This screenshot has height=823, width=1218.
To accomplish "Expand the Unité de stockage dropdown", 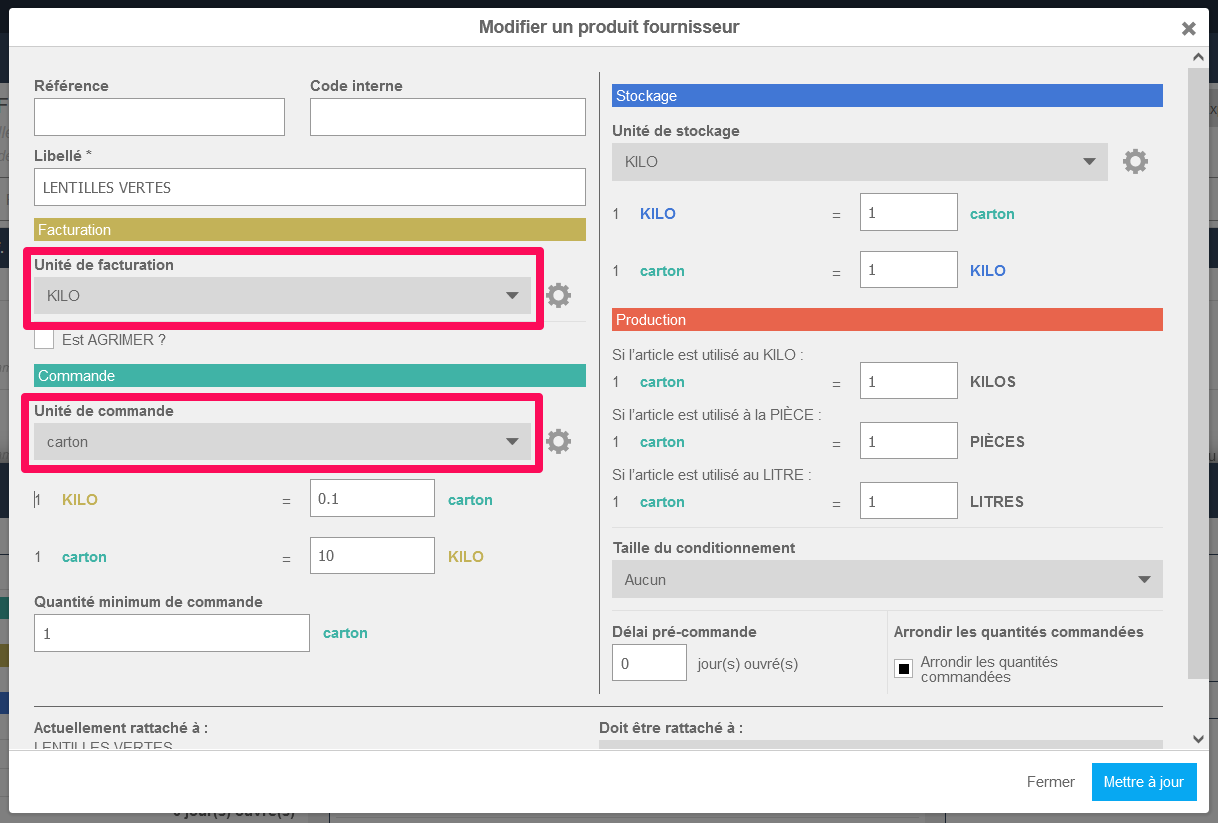I will (x=859, y=162).
